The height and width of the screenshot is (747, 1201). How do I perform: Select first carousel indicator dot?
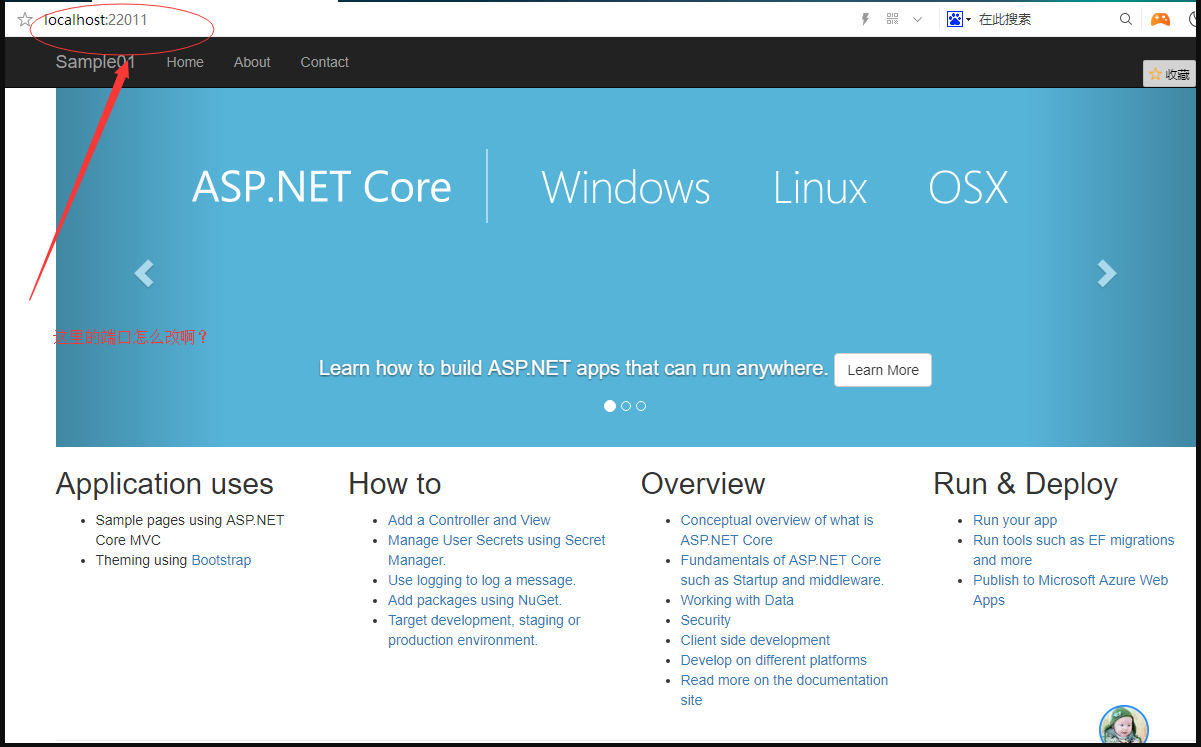point(610,406)
